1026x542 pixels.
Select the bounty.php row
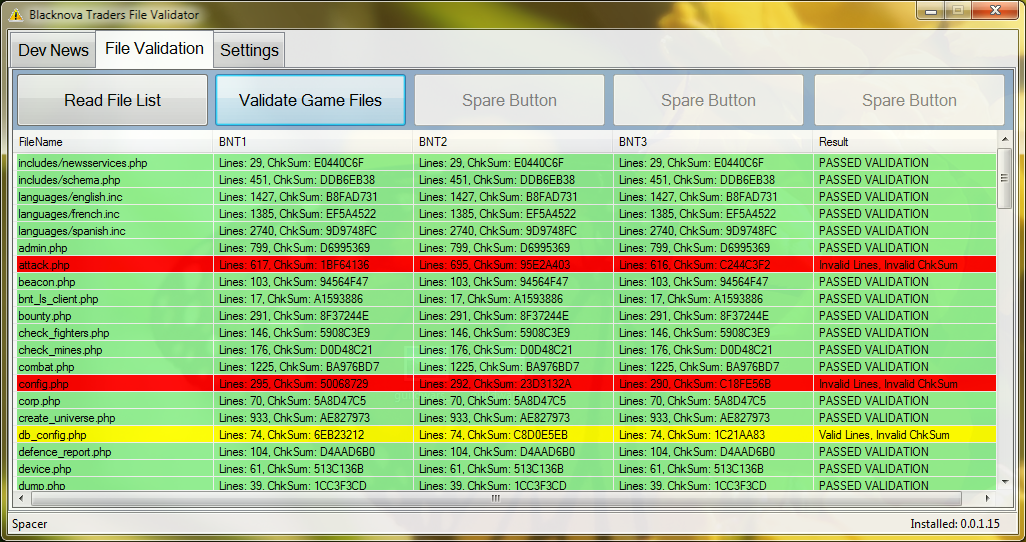coord(505,316)
